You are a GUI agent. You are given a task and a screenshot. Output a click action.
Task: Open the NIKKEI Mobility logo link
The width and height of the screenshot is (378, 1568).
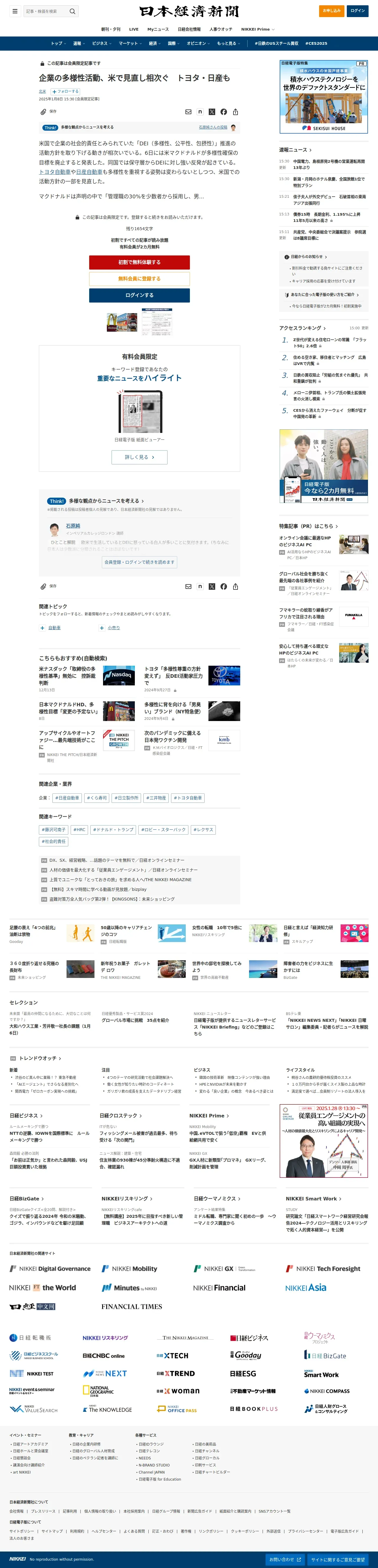click(x=129, y=1268)
